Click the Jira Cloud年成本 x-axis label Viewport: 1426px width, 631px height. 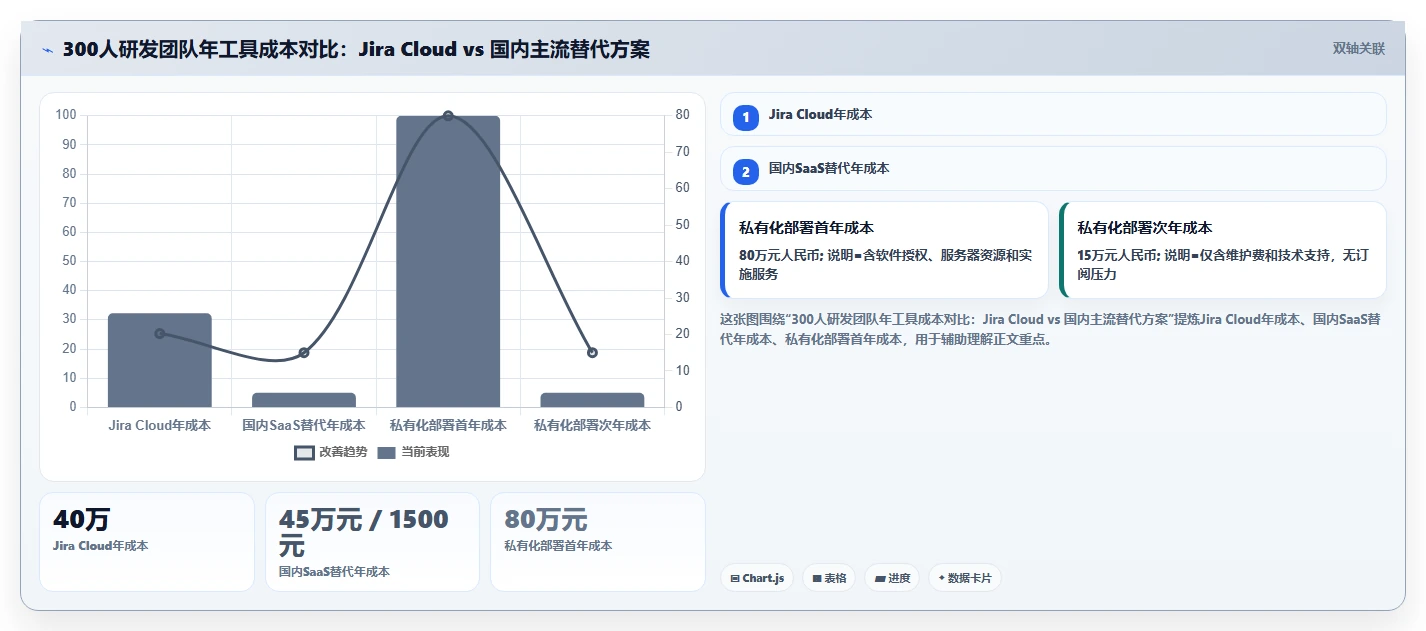(x=160, y=425)
